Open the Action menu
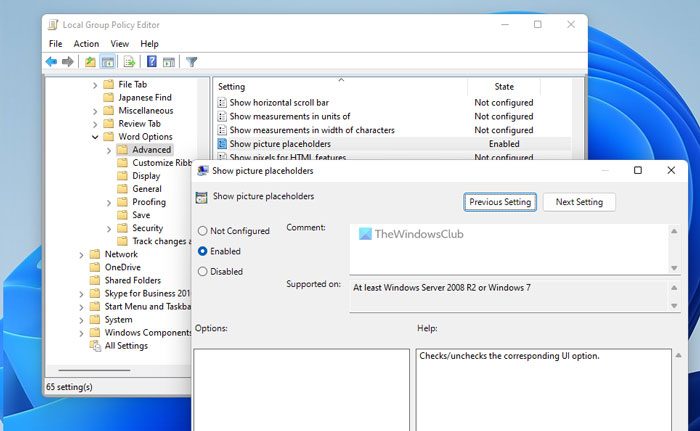Image resolution: width=700 pixels, height=431 pixels. click(86, 44)
